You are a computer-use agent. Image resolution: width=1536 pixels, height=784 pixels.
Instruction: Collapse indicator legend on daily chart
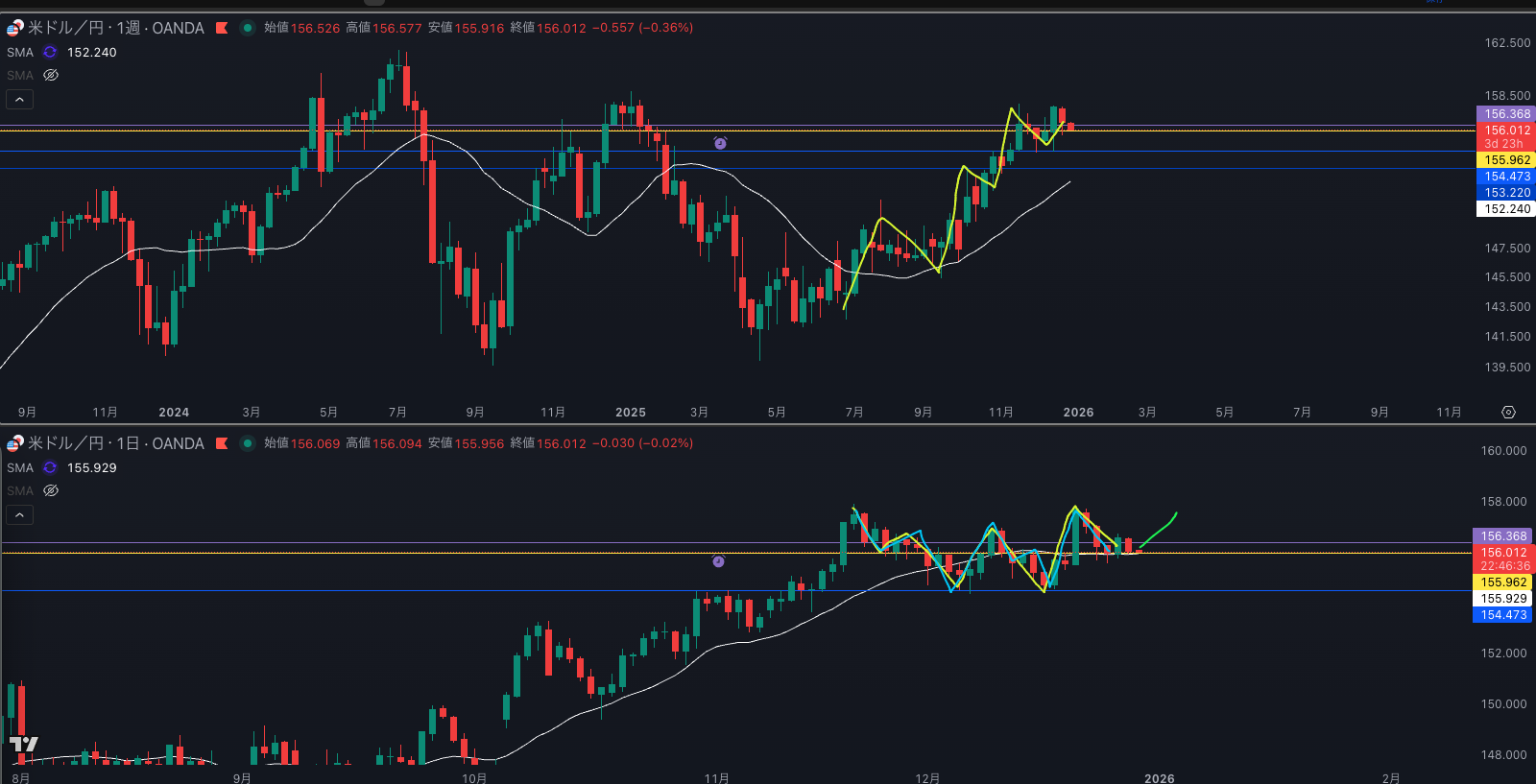(19, 514)
